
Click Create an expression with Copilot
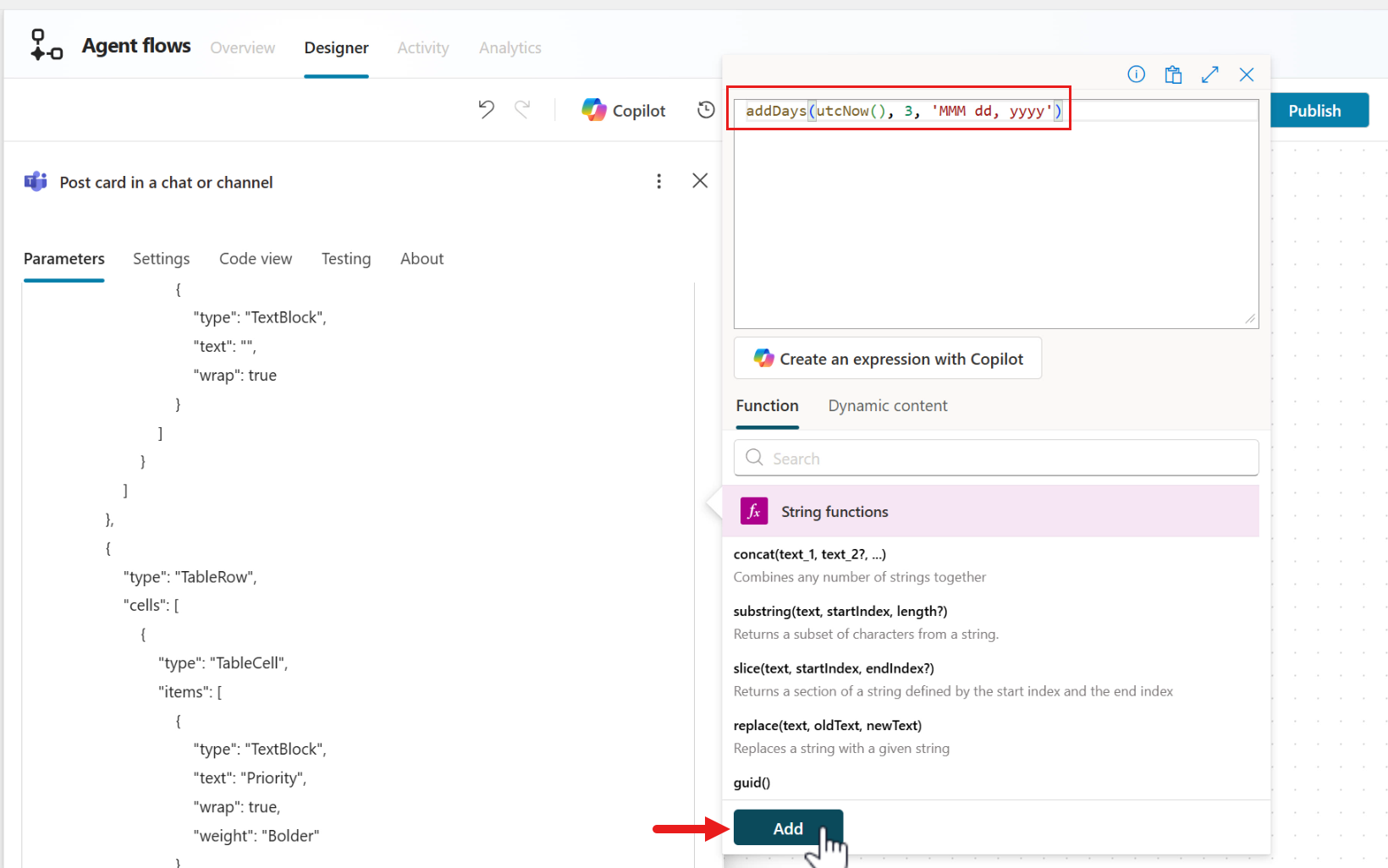click(888, 359)
